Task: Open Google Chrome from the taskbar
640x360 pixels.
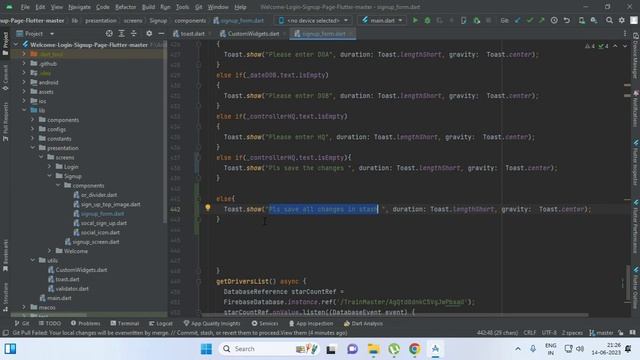Action: (414, 349)
